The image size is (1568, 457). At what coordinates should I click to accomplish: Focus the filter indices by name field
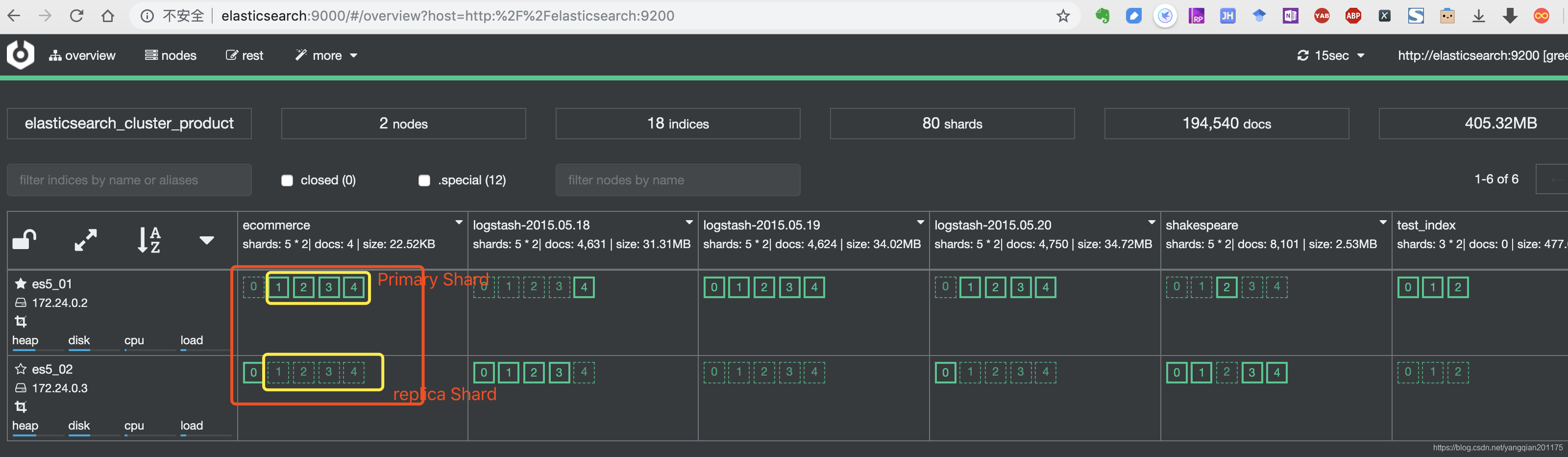click(x=129, y=180)
